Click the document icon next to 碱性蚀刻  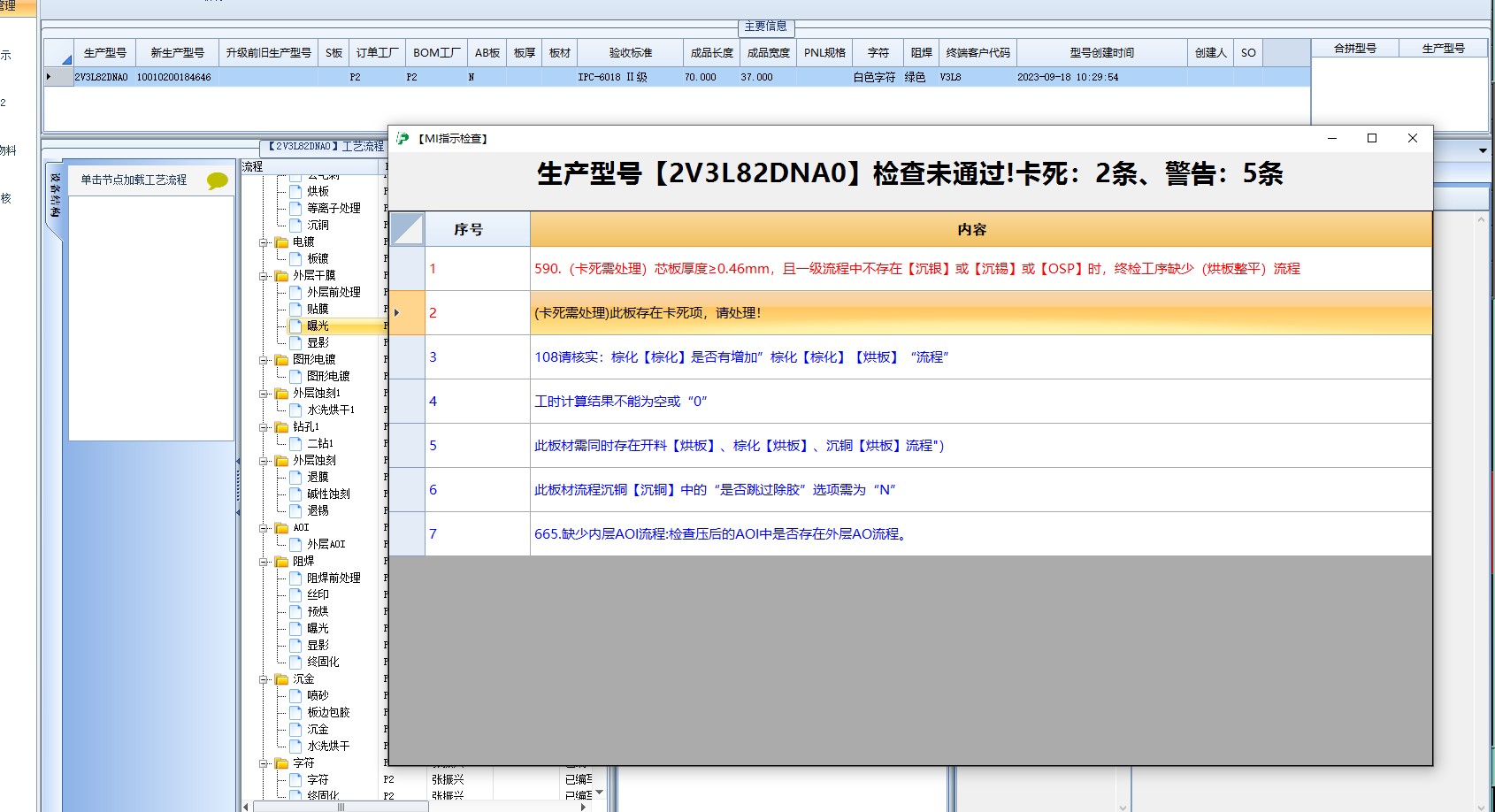(x=295, y=494)
